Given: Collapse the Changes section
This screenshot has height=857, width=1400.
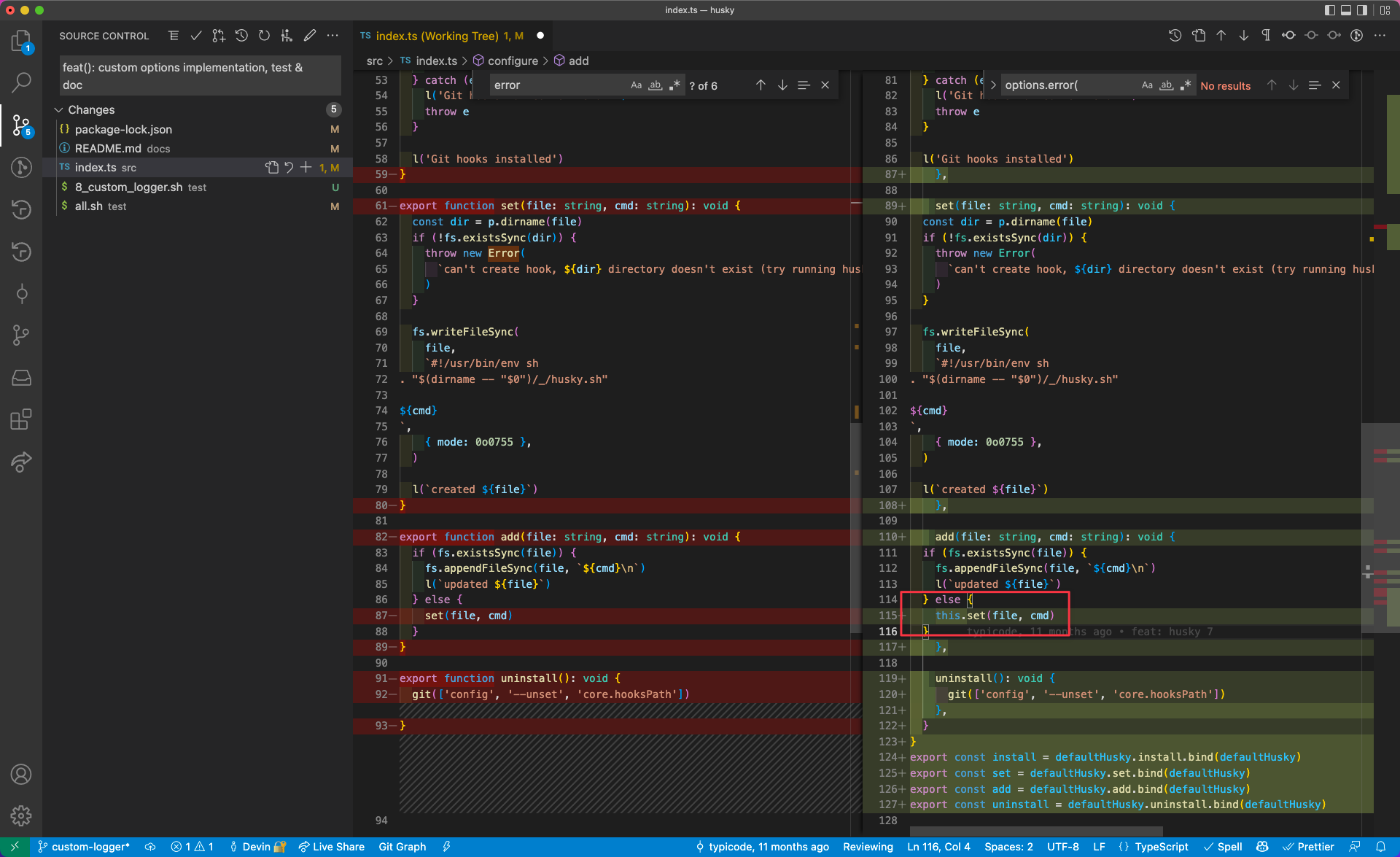Looking at the screenshot, I should tap(59, 110).
